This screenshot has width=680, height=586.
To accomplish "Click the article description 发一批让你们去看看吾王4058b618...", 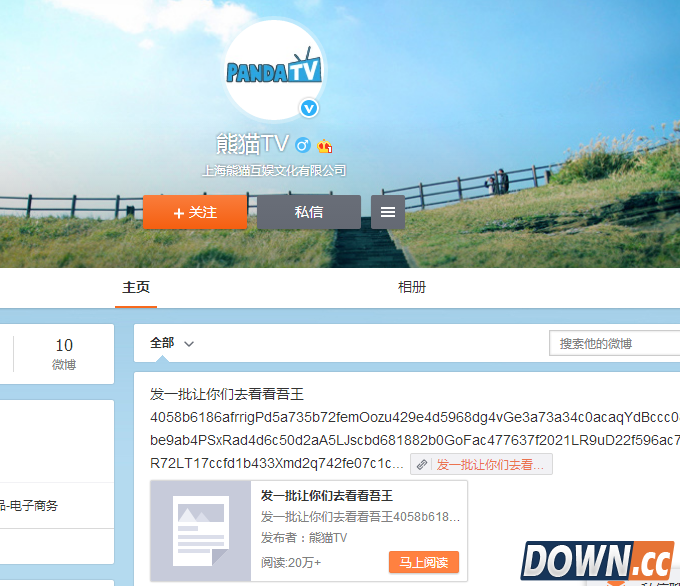I will click(x=360, y=517).
